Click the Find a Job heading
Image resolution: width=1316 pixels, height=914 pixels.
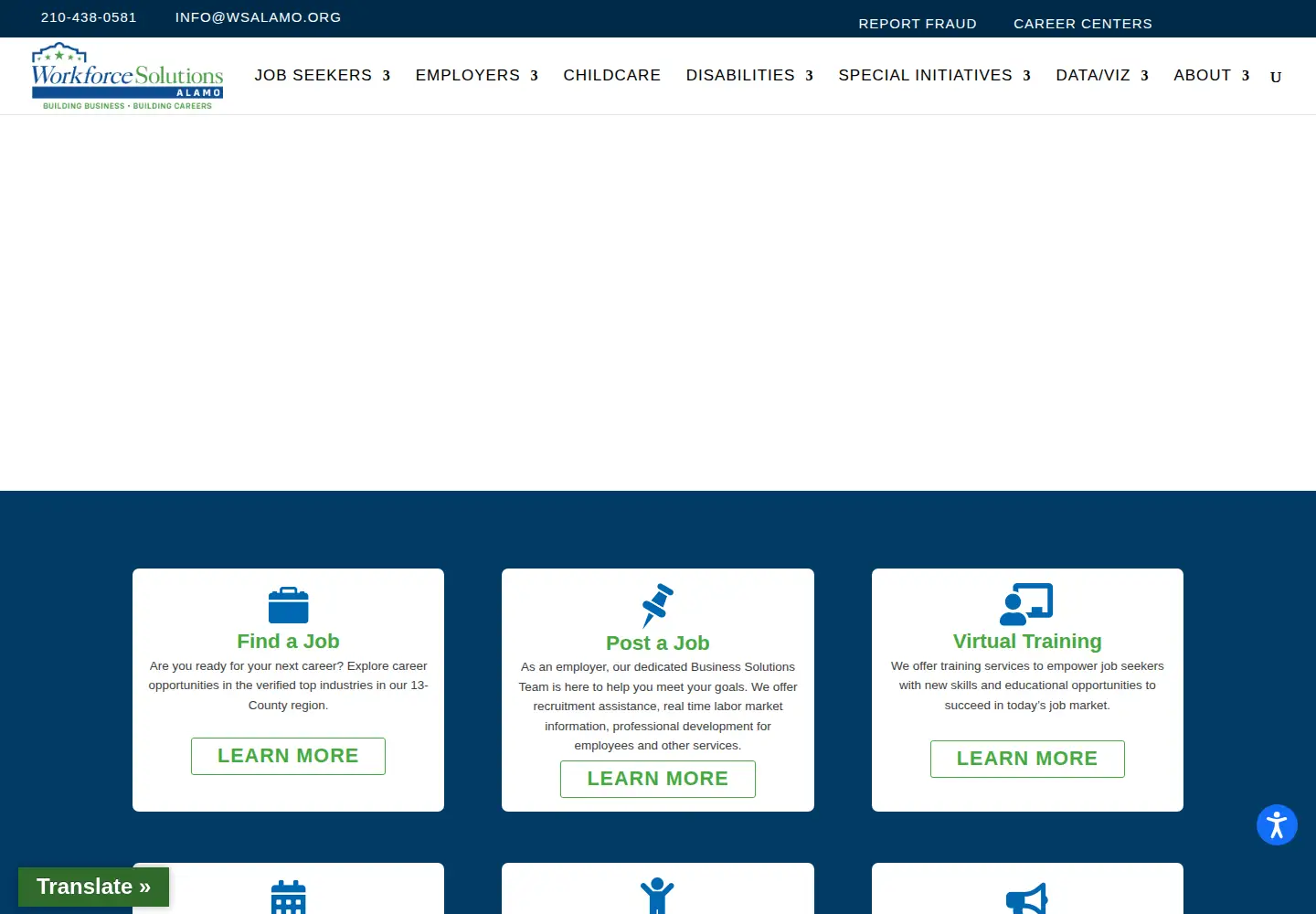tap(288, 642)
